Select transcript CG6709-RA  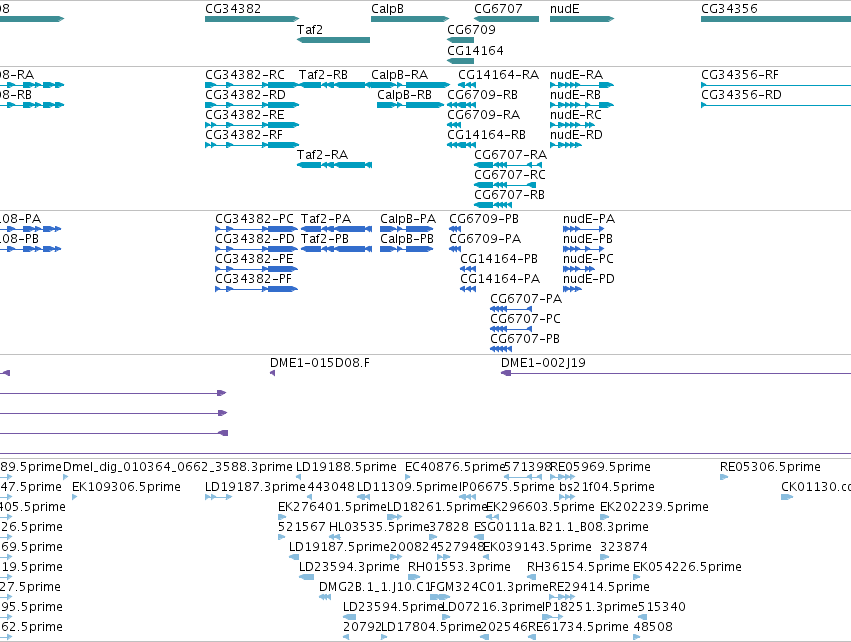[x=484, y=115]
